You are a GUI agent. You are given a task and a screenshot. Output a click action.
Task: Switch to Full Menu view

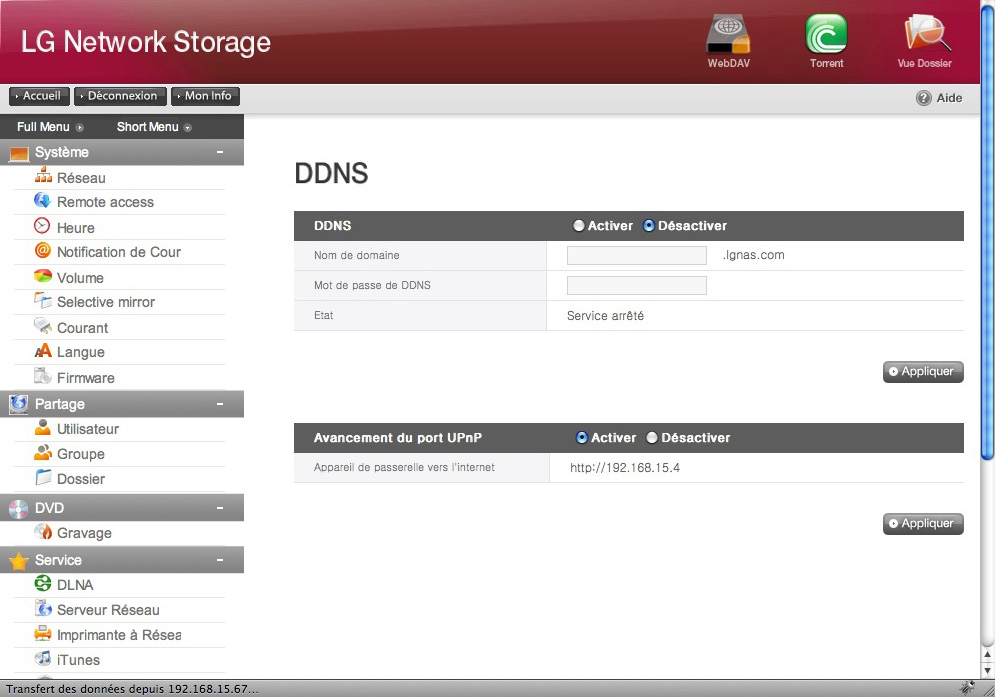point(49,127)
